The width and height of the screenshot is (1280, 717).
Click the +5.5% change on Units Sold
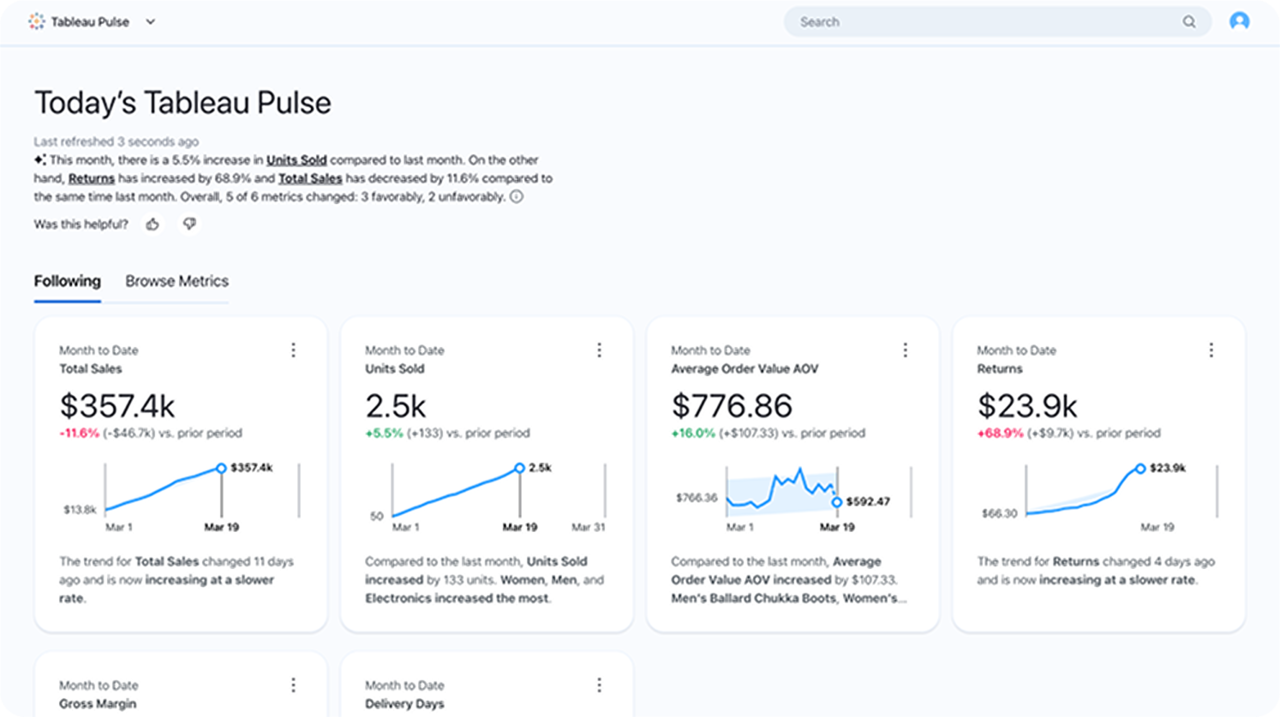click(384, 433)
